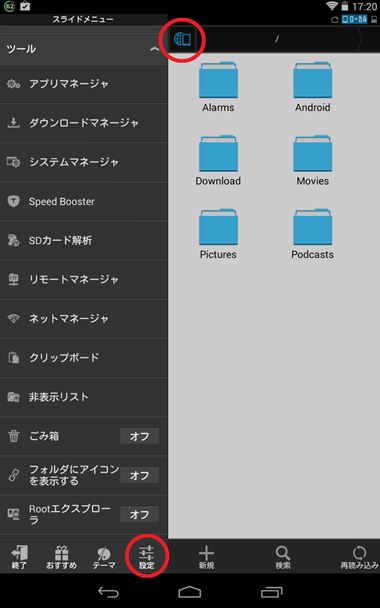Tap the link icon beside フォルダにアイコンを表示する
The image size is (380, 608).
pos(14,475)
